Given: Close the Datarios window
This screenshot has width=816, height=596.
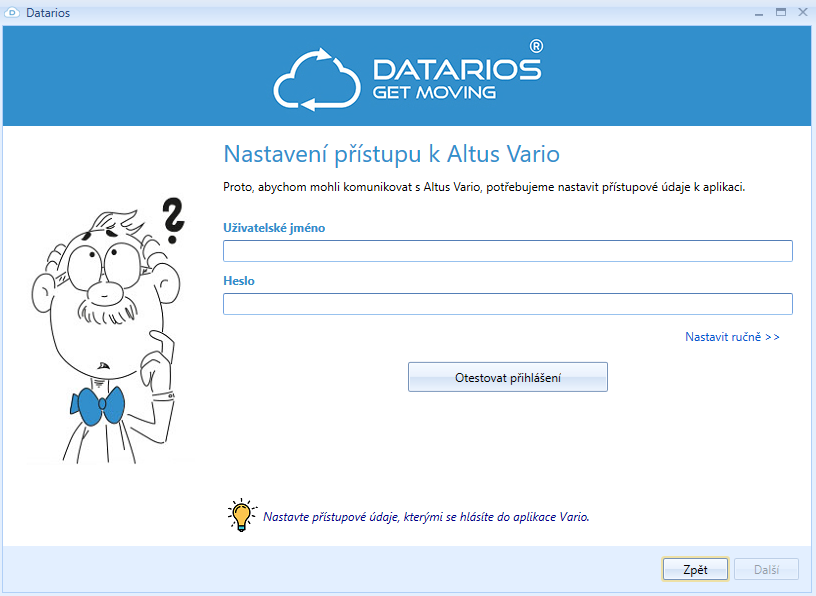Looking at the screenshot, I should 802,12.
